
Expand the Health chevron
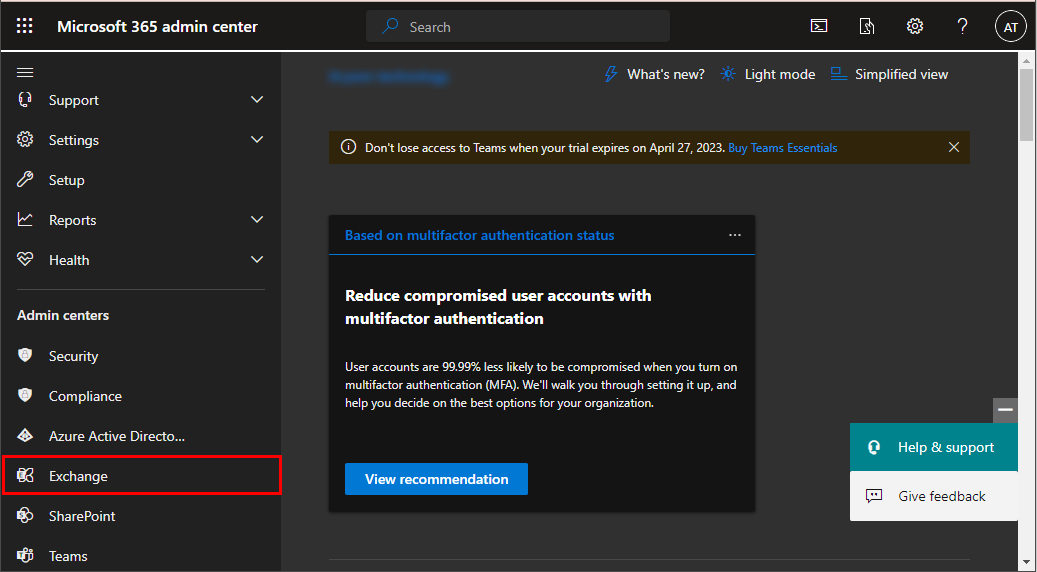(x=257, y=260)
